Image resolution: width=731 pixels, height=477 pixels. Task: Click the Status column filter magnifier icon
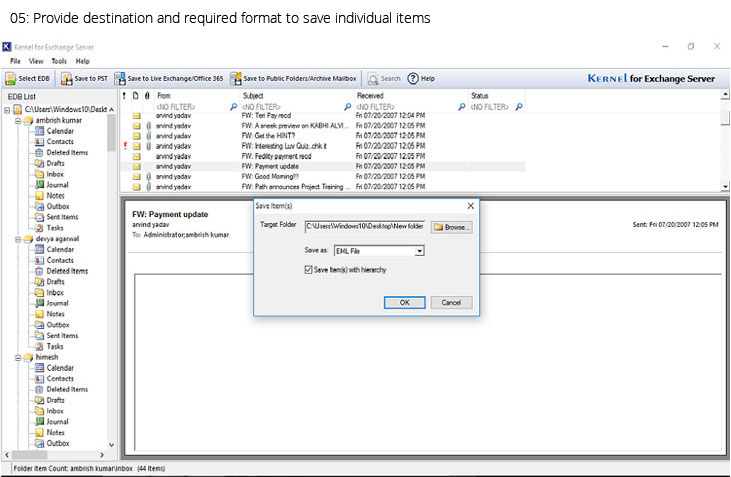pyautogui.click(x=519, y=107)
